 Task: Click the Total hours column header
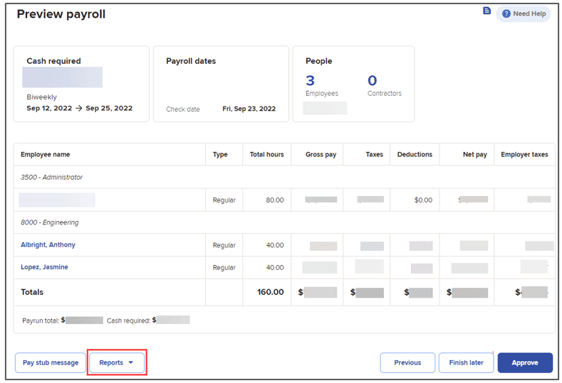tap(267, 154)
